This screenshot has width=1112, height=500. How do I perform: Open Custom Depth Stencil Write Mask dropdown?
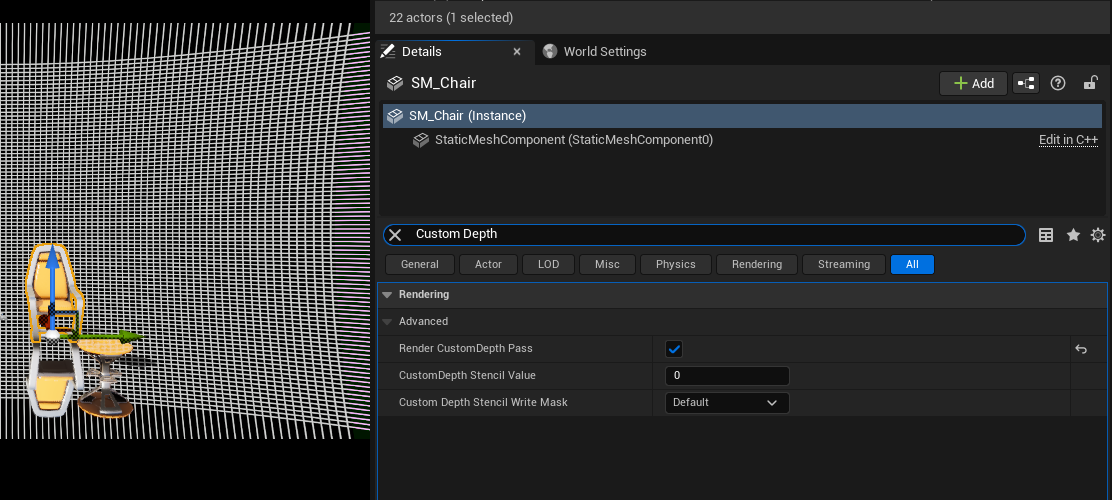tap(726, 403)
